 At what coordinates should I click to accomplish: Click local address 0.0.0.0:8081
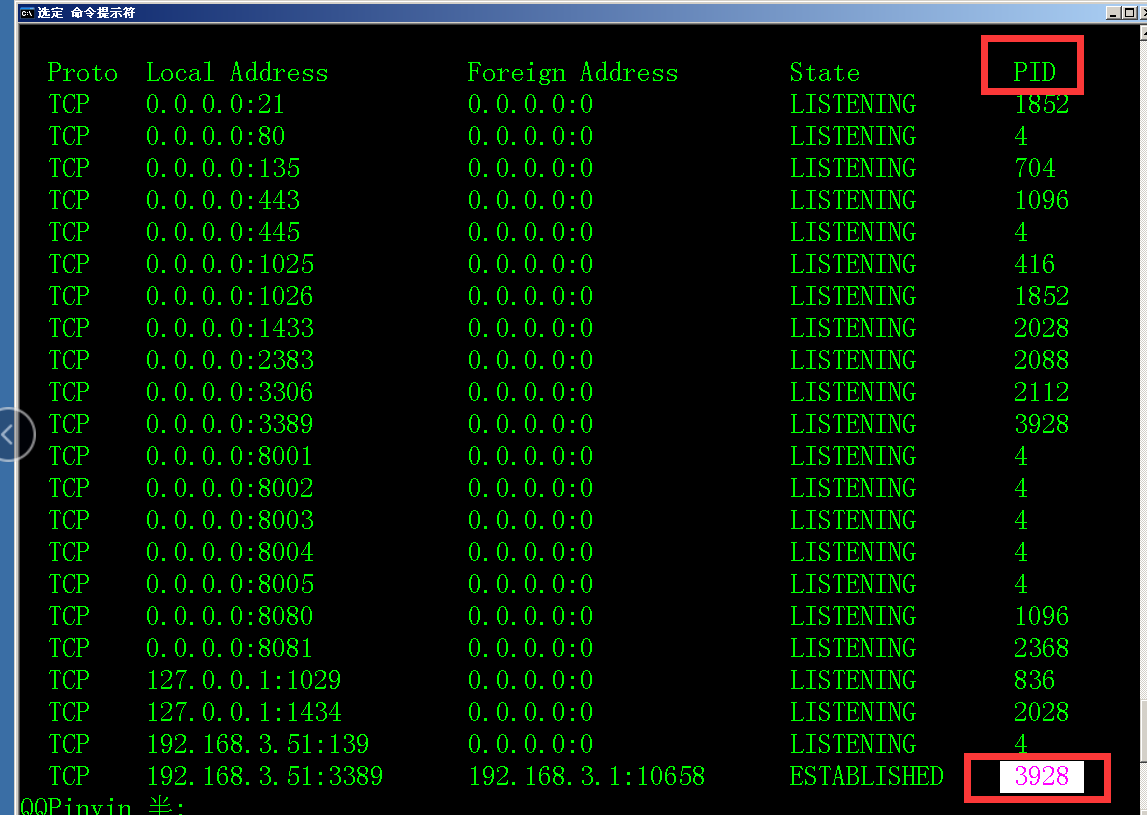click(x=230, y=648)
